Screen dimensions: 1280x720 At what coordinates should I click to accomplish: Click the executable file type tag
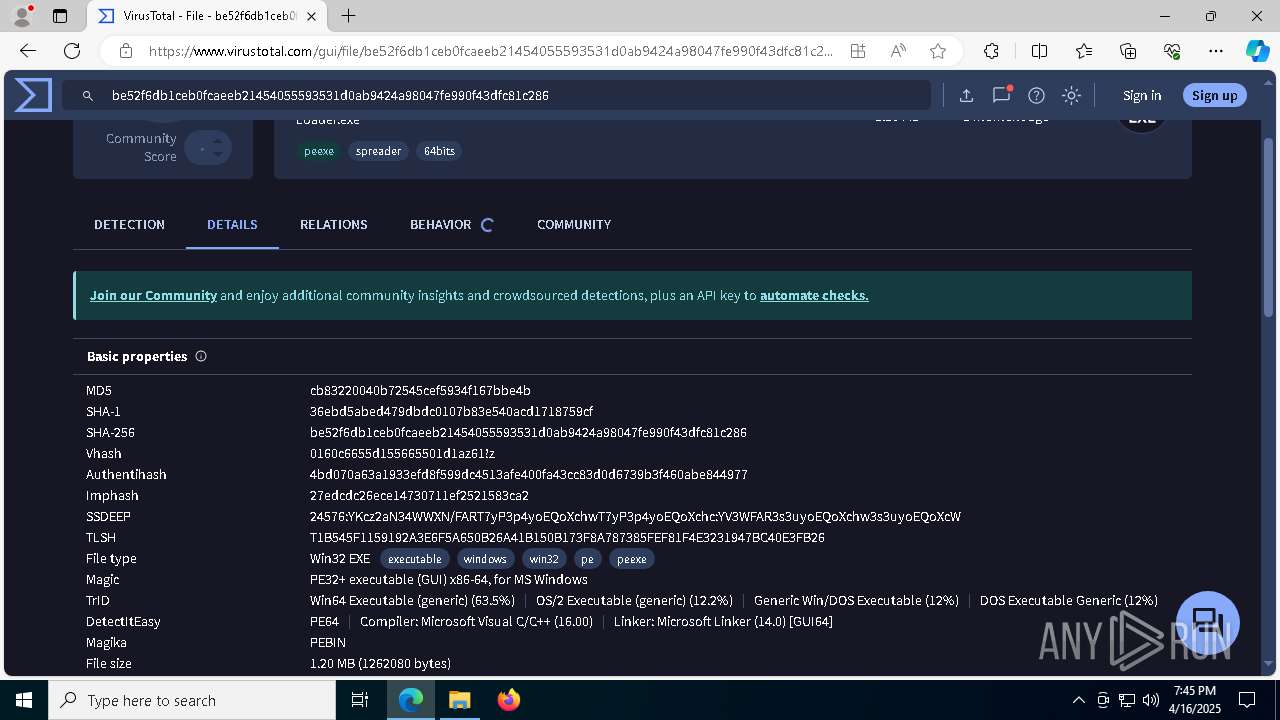[414, 559]
